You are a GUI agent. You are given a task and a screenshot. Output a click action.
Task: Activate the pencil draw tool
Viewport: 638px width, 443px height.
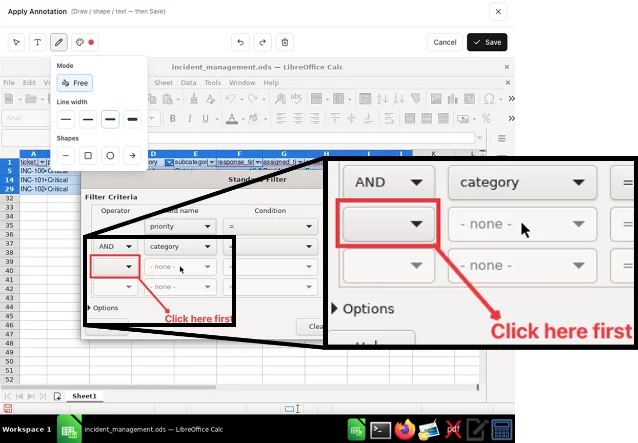(59, 42)
